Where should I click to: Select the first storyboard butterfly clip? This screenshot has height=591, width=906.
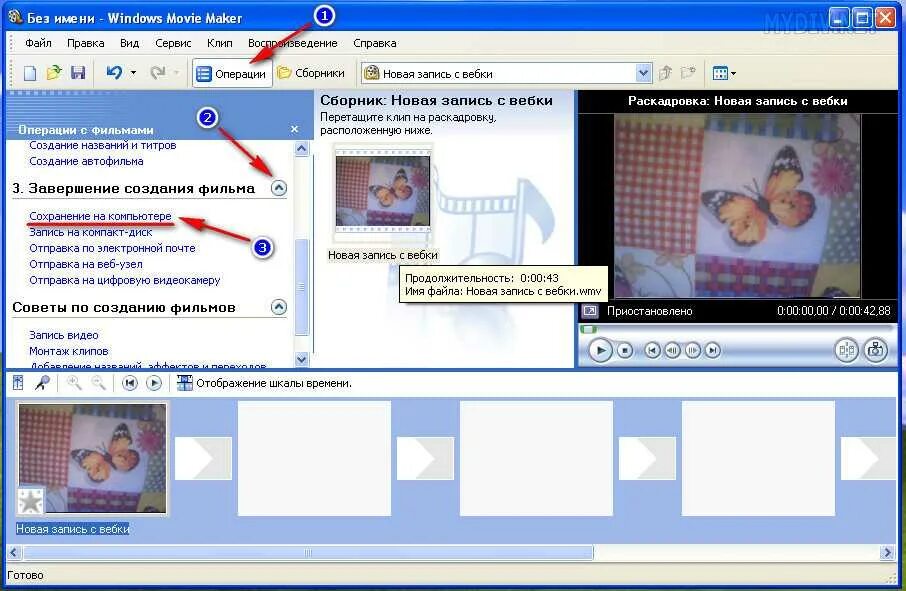(x=92, y=458)
